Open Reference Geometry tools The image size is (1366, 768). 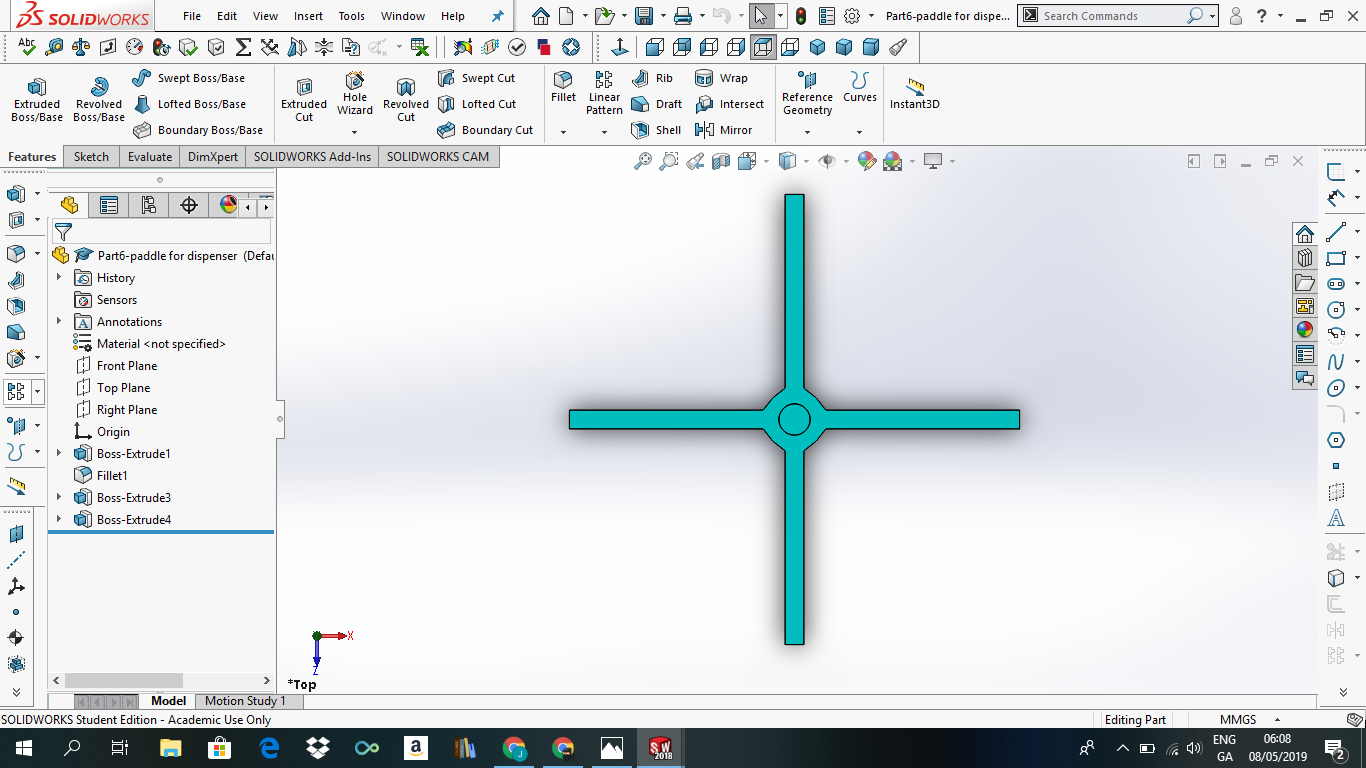[807, 93]
